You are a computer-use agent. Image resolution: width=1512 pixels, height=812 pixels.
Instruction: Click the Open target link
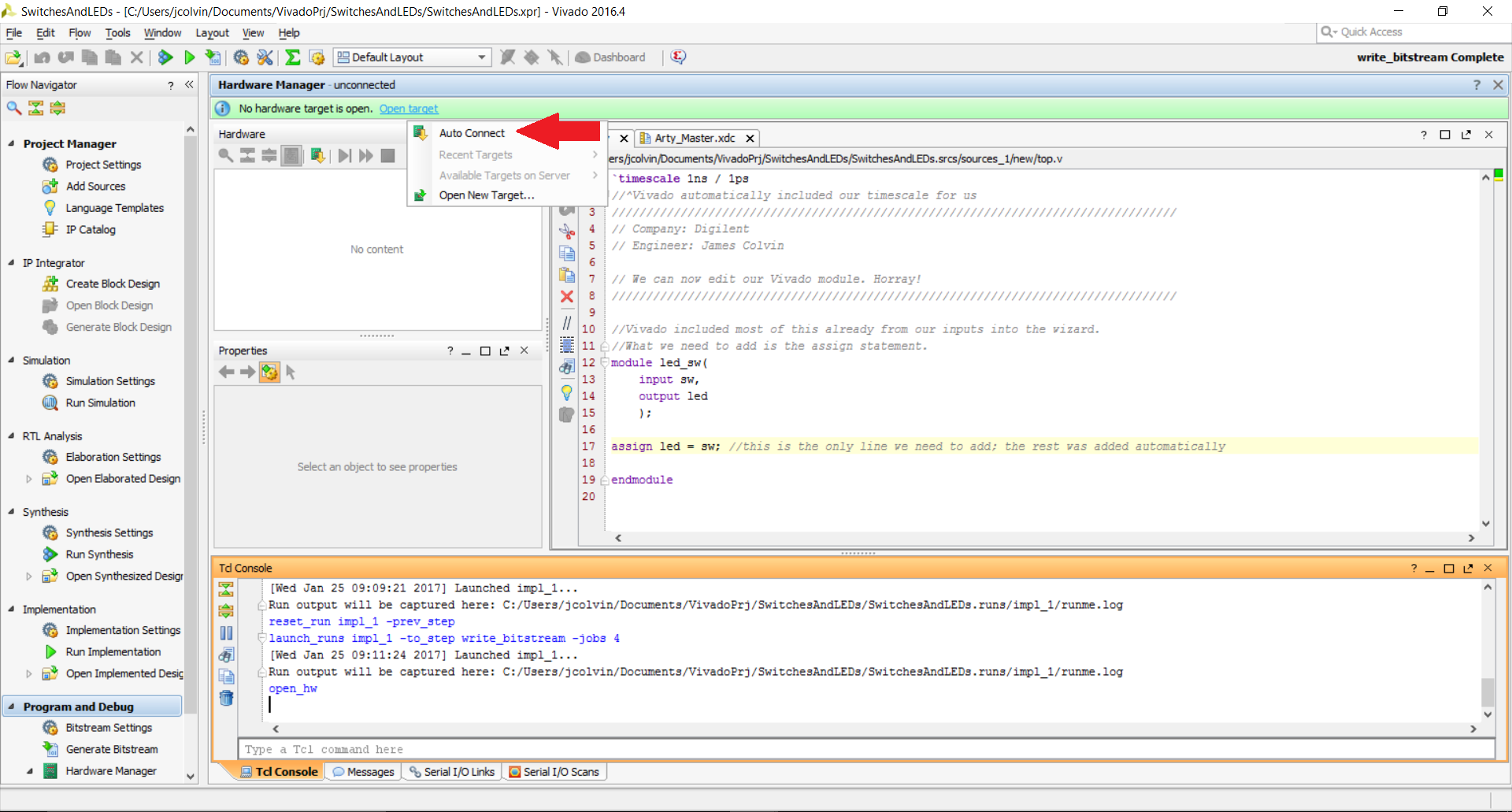tap(409, 109)
